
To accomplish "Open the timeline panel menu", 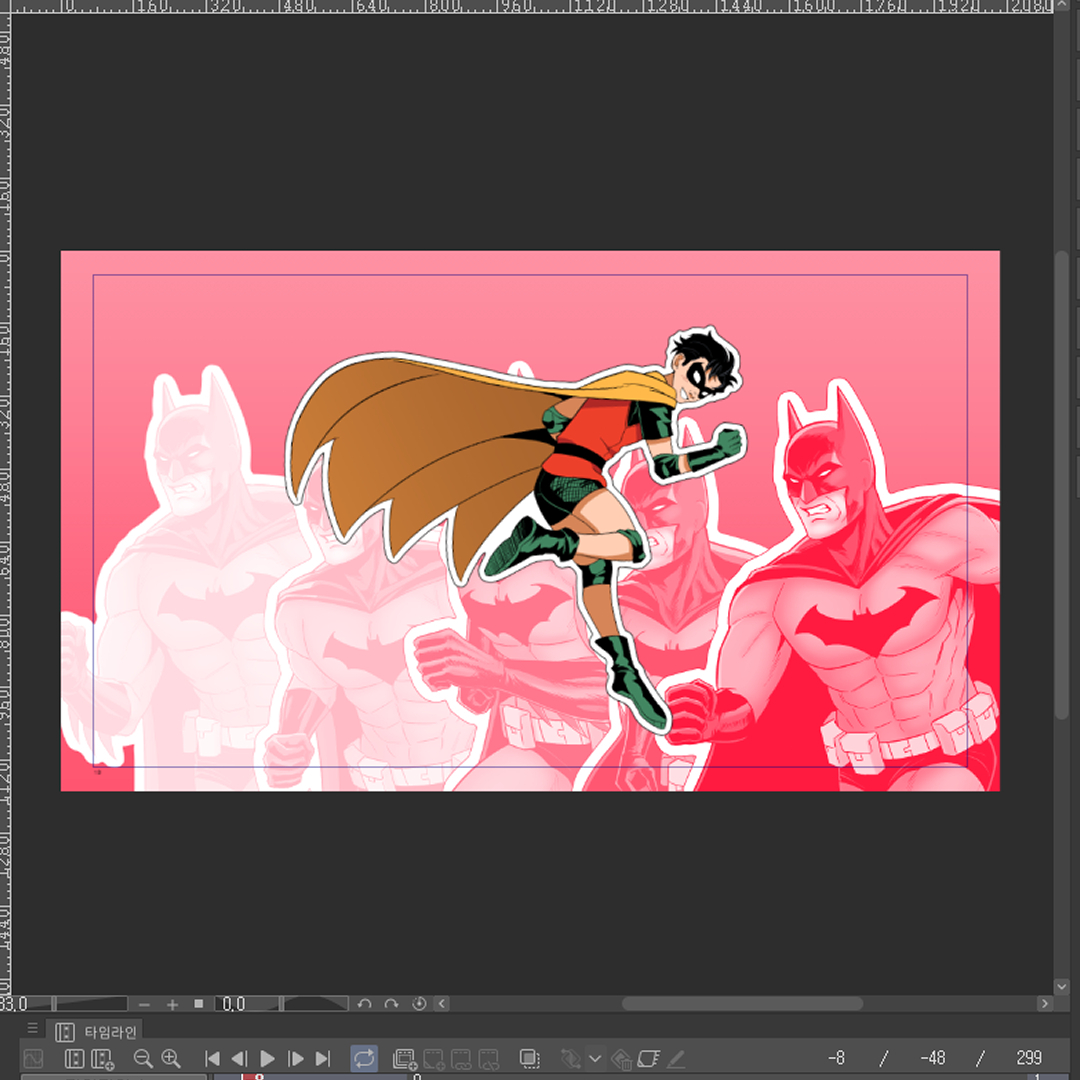I will (x=32, y=1029).
